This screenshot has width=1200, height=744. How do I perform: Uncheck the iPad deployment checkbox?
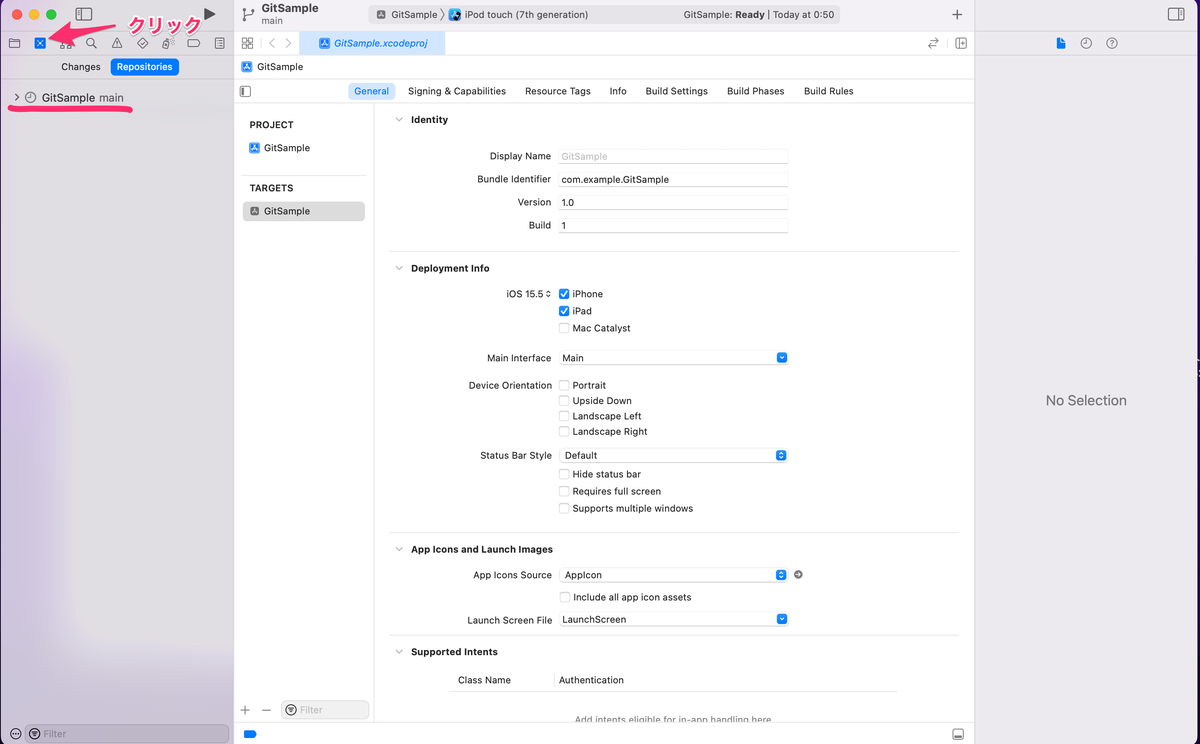(564, 311)
